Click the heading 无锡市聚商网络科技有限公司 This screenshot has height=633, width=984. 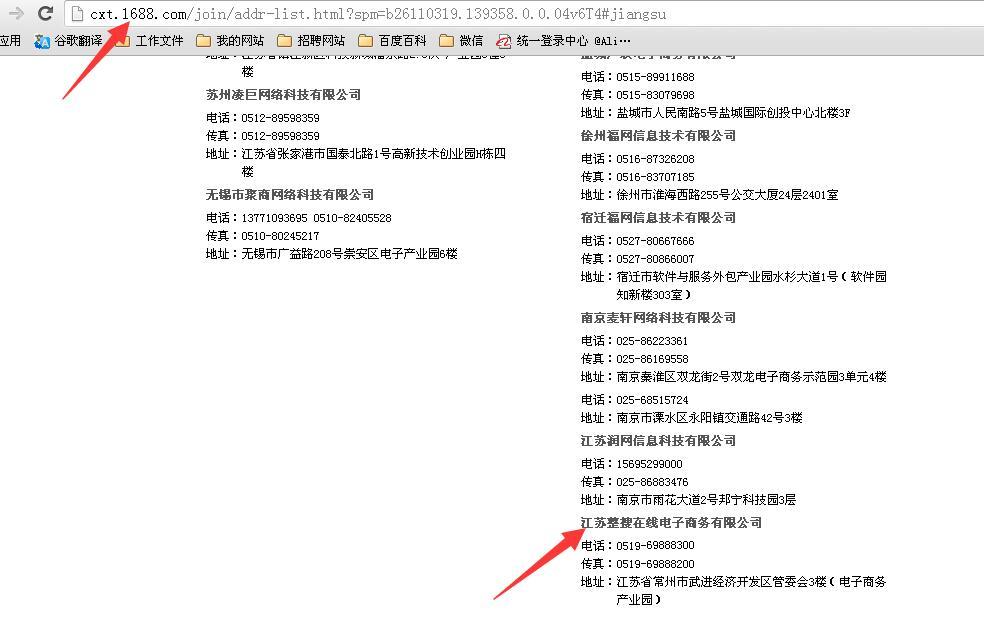click(x=290, y=195)
